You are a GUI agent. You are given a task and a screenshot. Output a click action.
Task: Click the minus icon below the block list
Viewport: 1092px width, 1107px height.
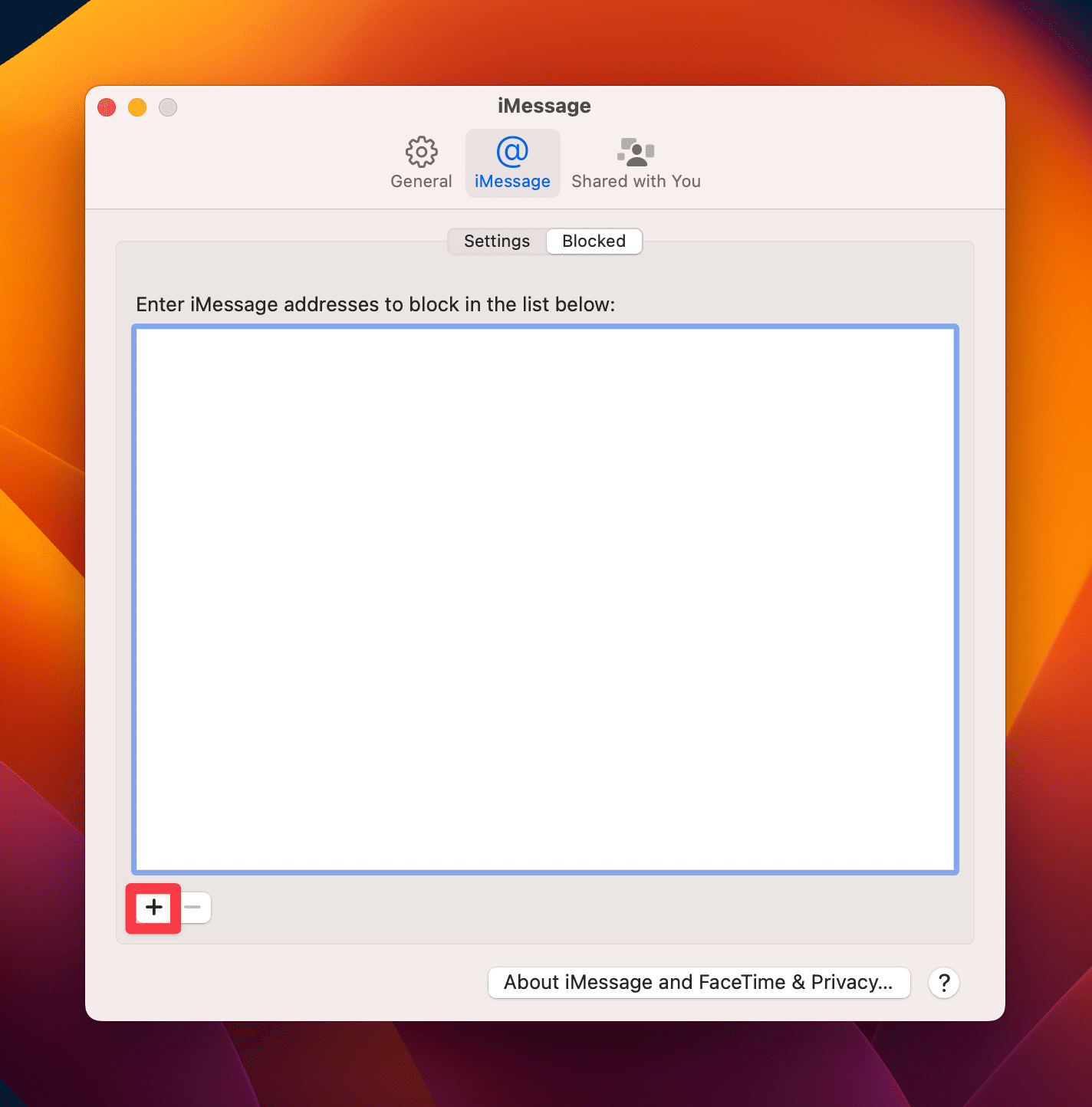(194, 908)
